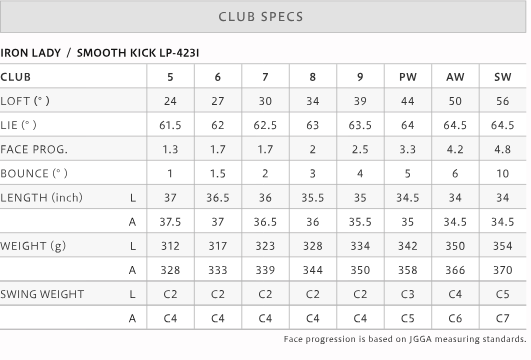The image size is (531, 360).
Task: Select the LOFT row label
Action: [25, 101]
